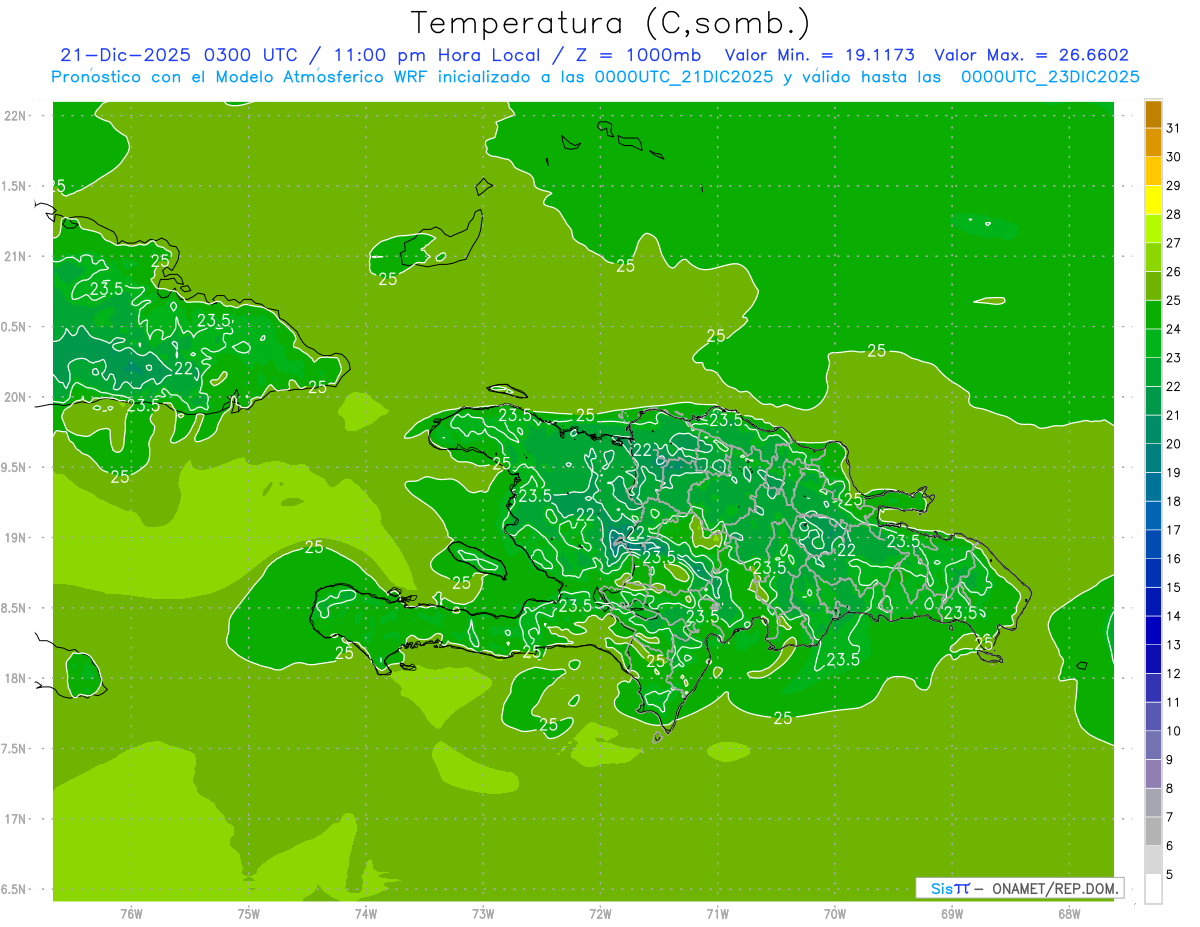1200x927 pixels.
Task: Click the '6' value on color scale
Action: tap(1169, 846)
